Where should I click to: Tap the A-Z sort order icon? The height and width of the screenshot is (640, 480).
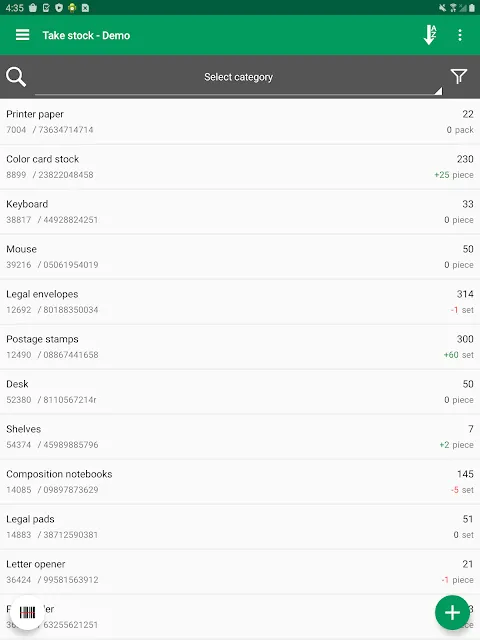coord(430,35)
